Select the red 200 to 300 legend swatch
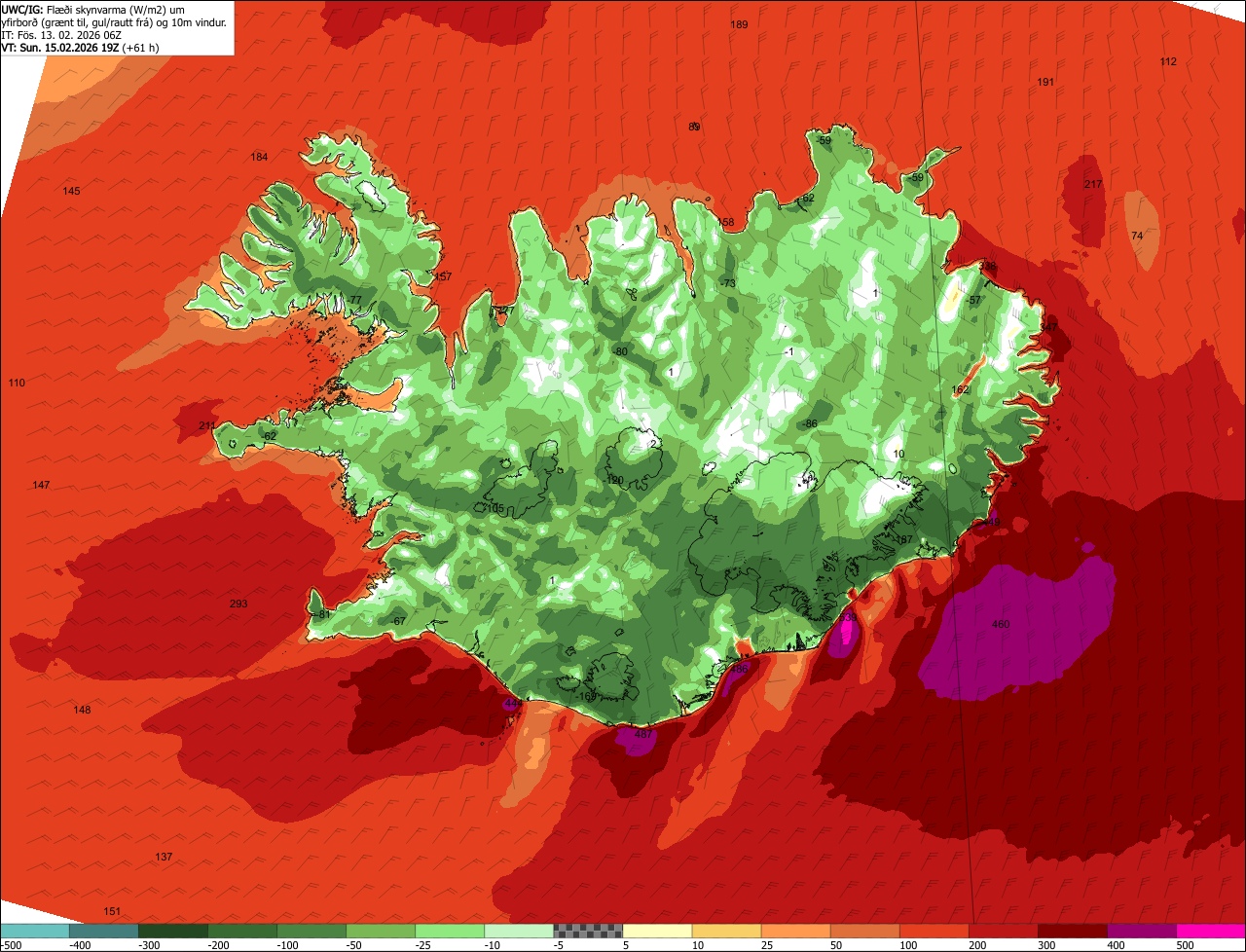This screenshot has height=952, width=1246. click(x=1003, y=931)
